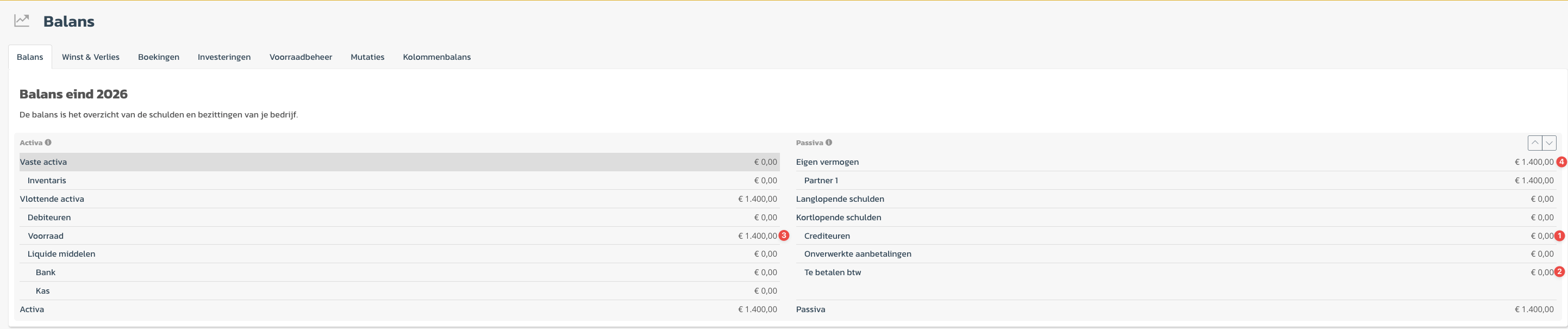Click the Passiva info icon
Viewport: 1568px width, 329px height.
point(828,142)
